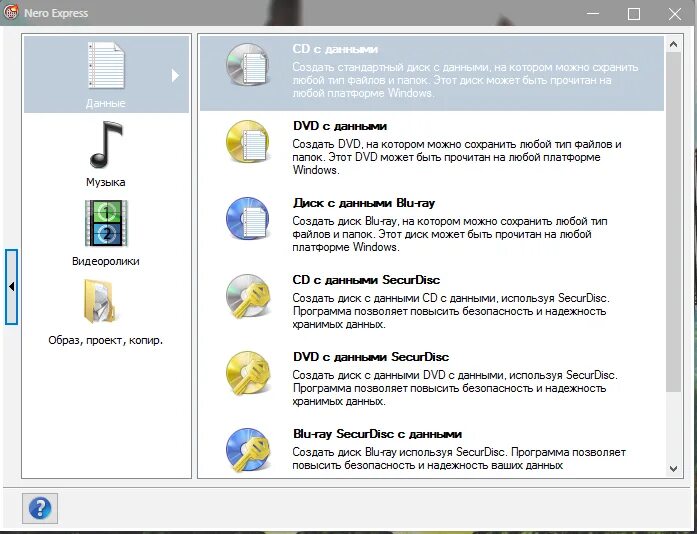Image resolution: width=697 pixels, height=534 pixels.
Task: Click the white arrow beside Данные
Action: (x=175, y=76)
